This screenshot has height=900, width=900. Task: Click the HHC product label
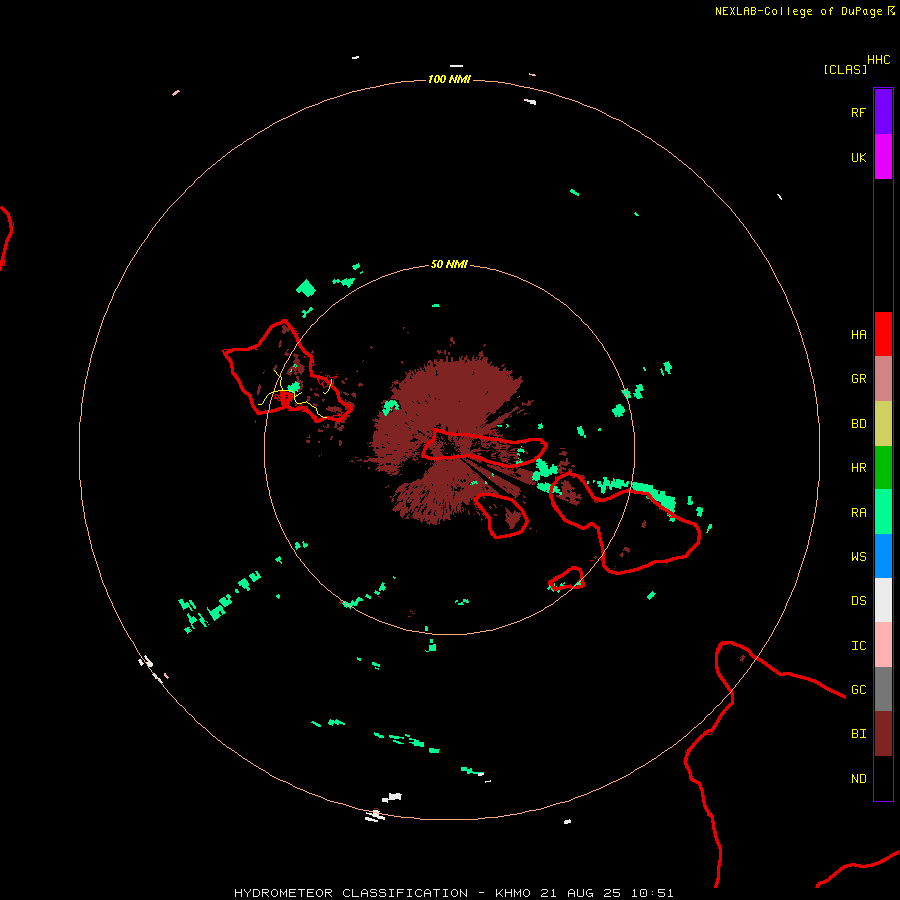coord(878,60)
